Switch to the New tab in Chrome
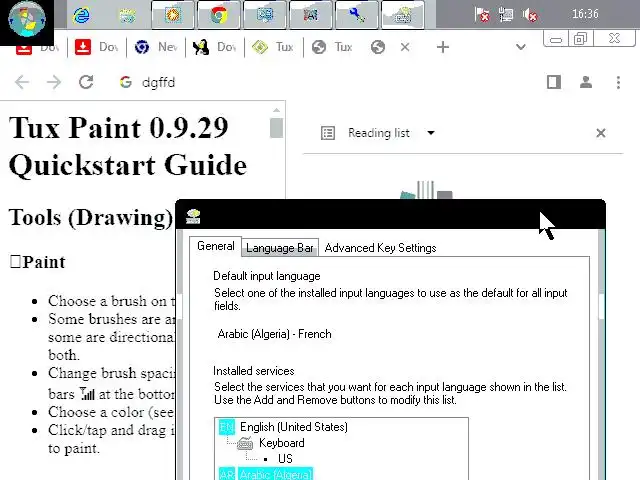Viewport: 640px width, 480px height. coord(156,47)
